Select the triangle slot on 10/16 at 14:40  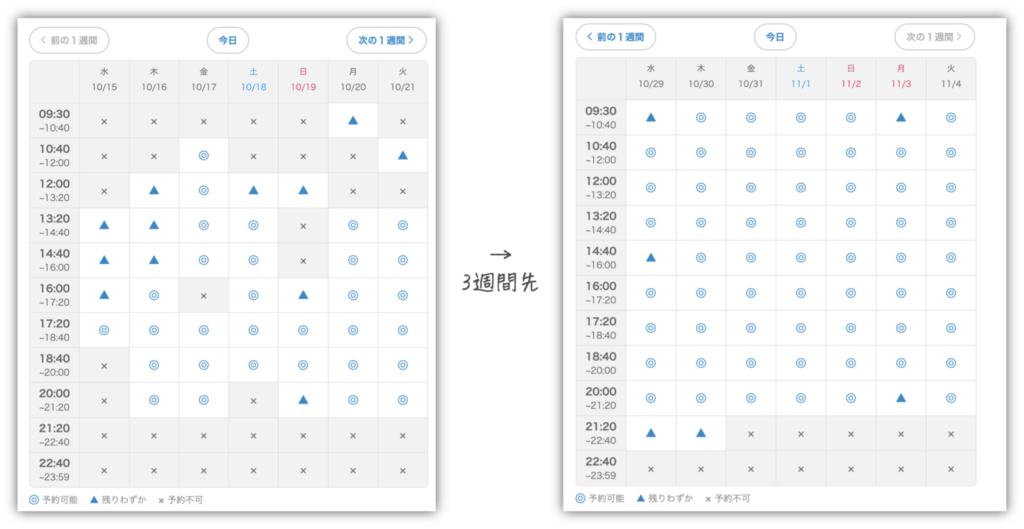pyautogui.click(x=154, y=260)
